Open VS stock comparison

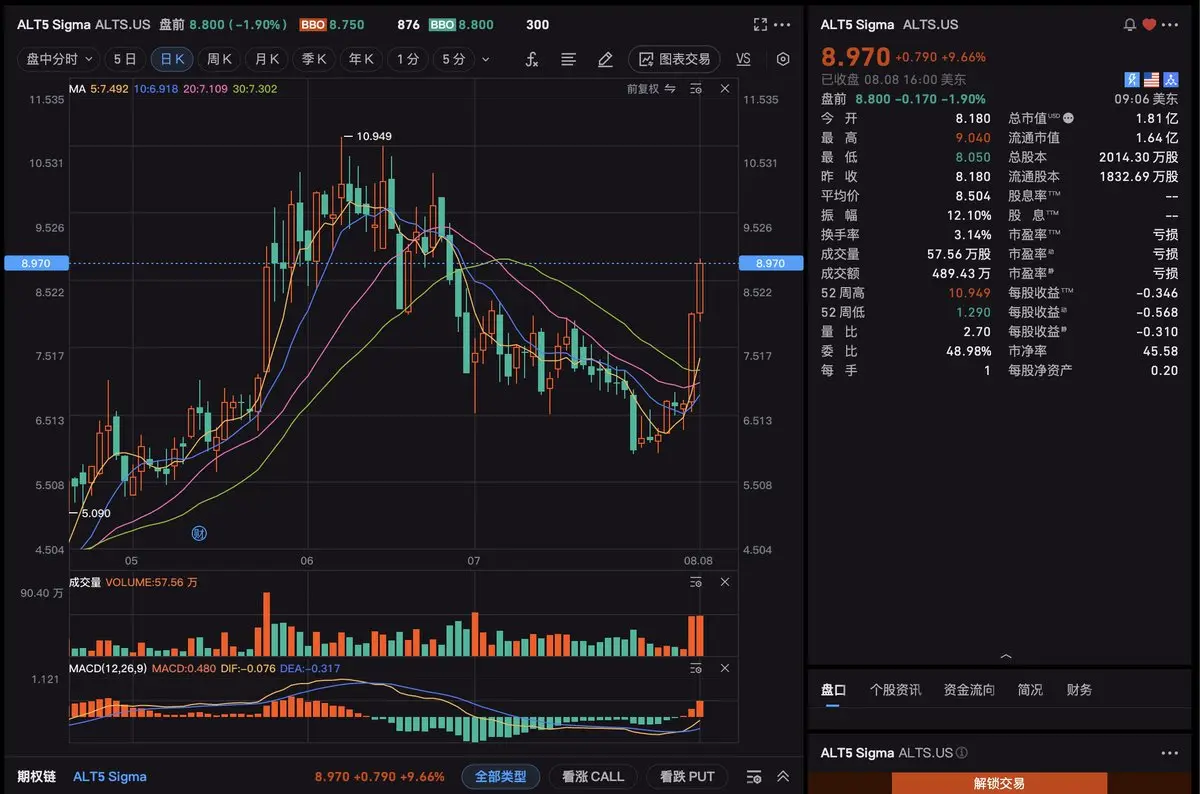[743, 59]
